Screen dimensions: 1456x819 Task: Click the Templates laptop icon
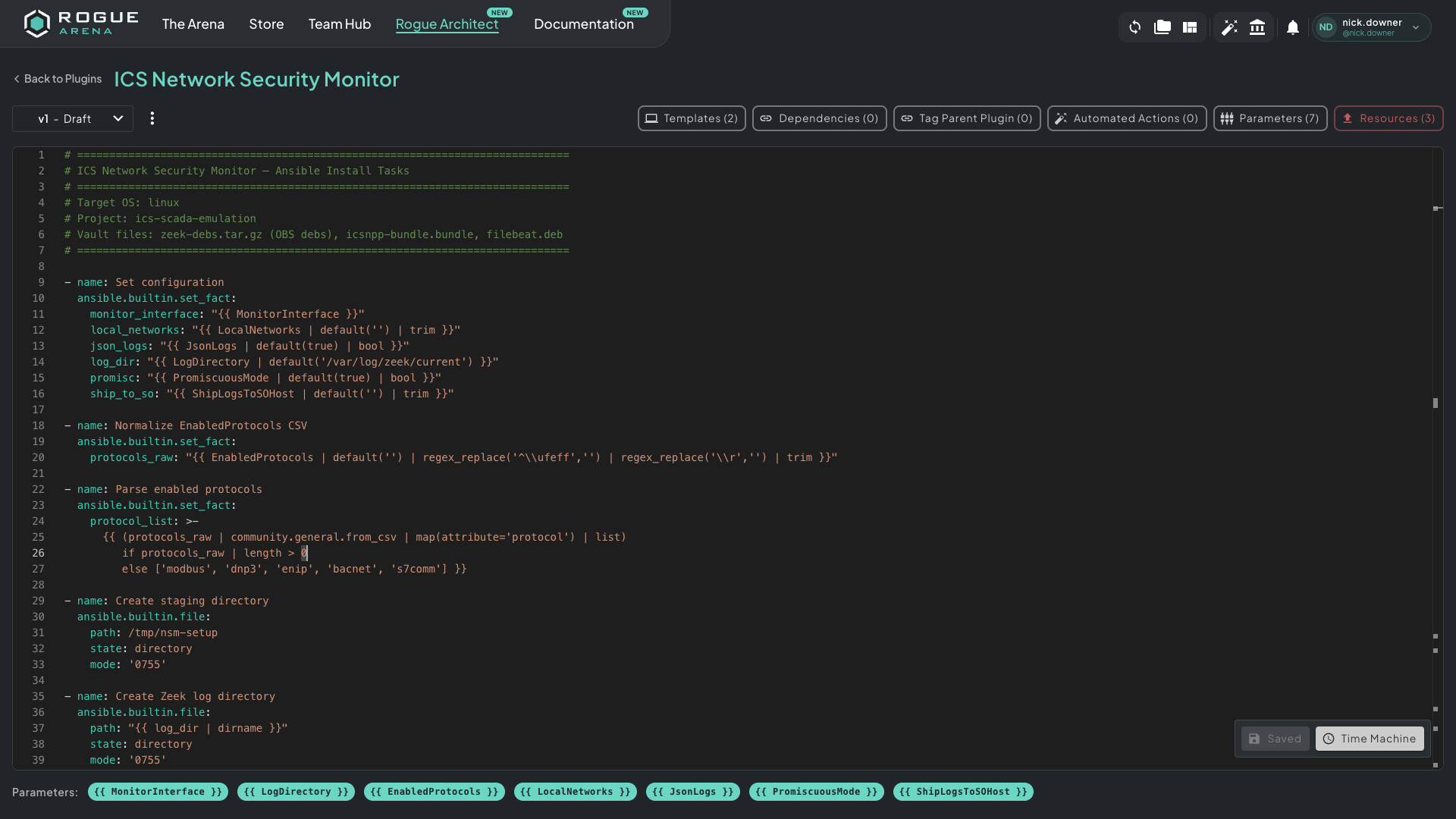coord(651,118)
